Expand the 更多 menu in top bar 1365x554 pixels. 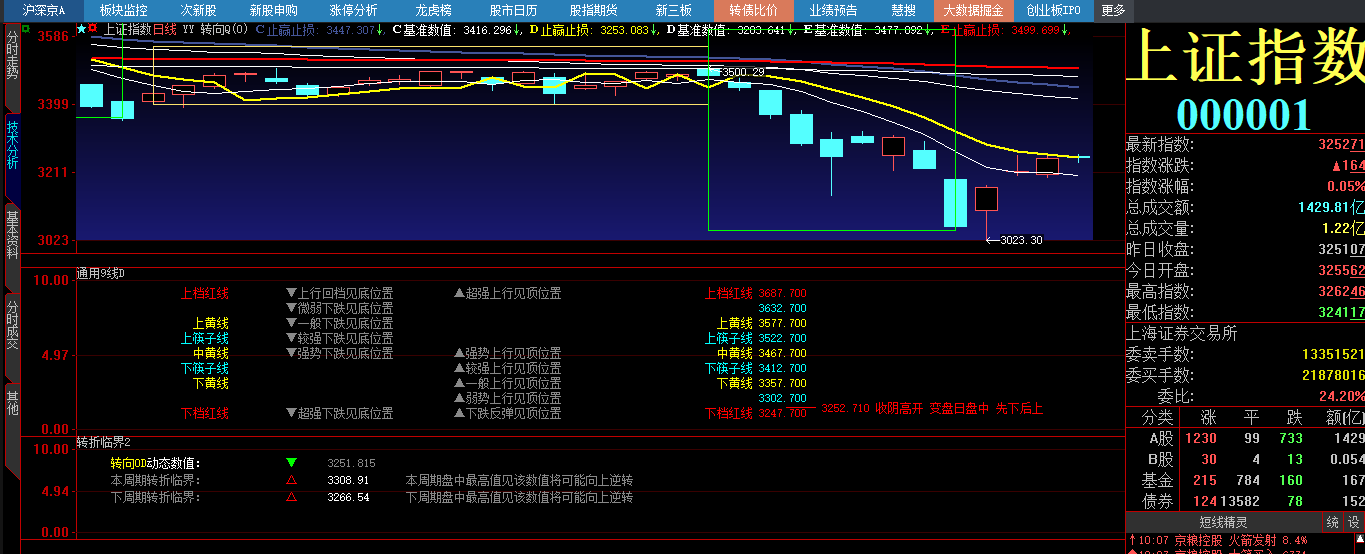(x=1113, y=10)
